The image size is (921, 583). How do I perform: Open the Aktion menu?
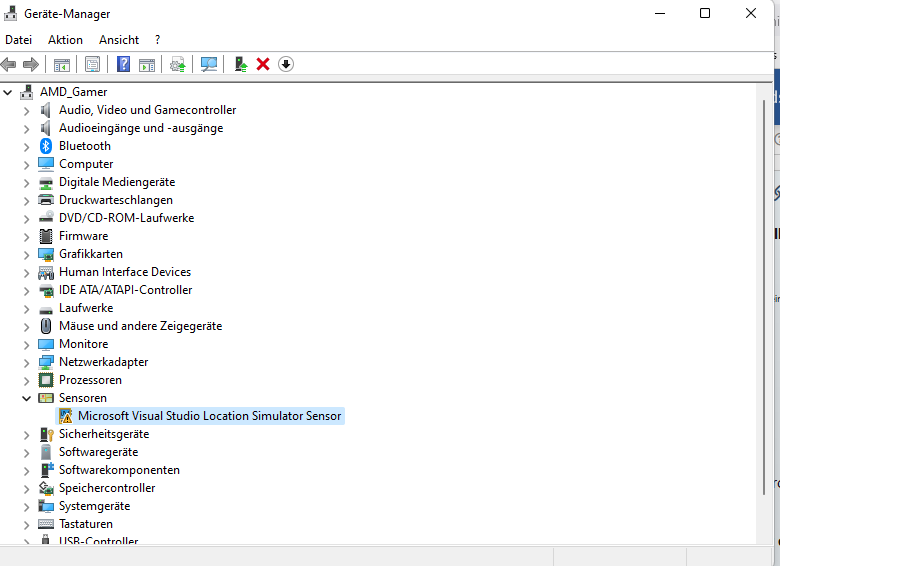point(65,40)
